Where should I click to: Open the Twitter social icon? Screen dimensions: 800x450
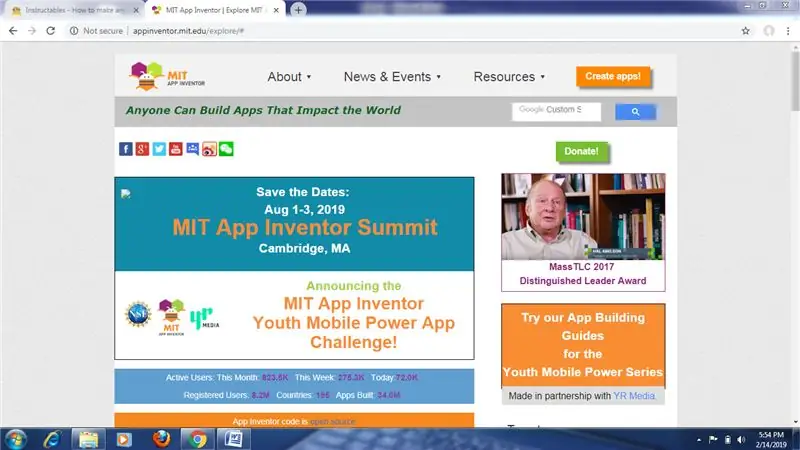coord(159,149)
